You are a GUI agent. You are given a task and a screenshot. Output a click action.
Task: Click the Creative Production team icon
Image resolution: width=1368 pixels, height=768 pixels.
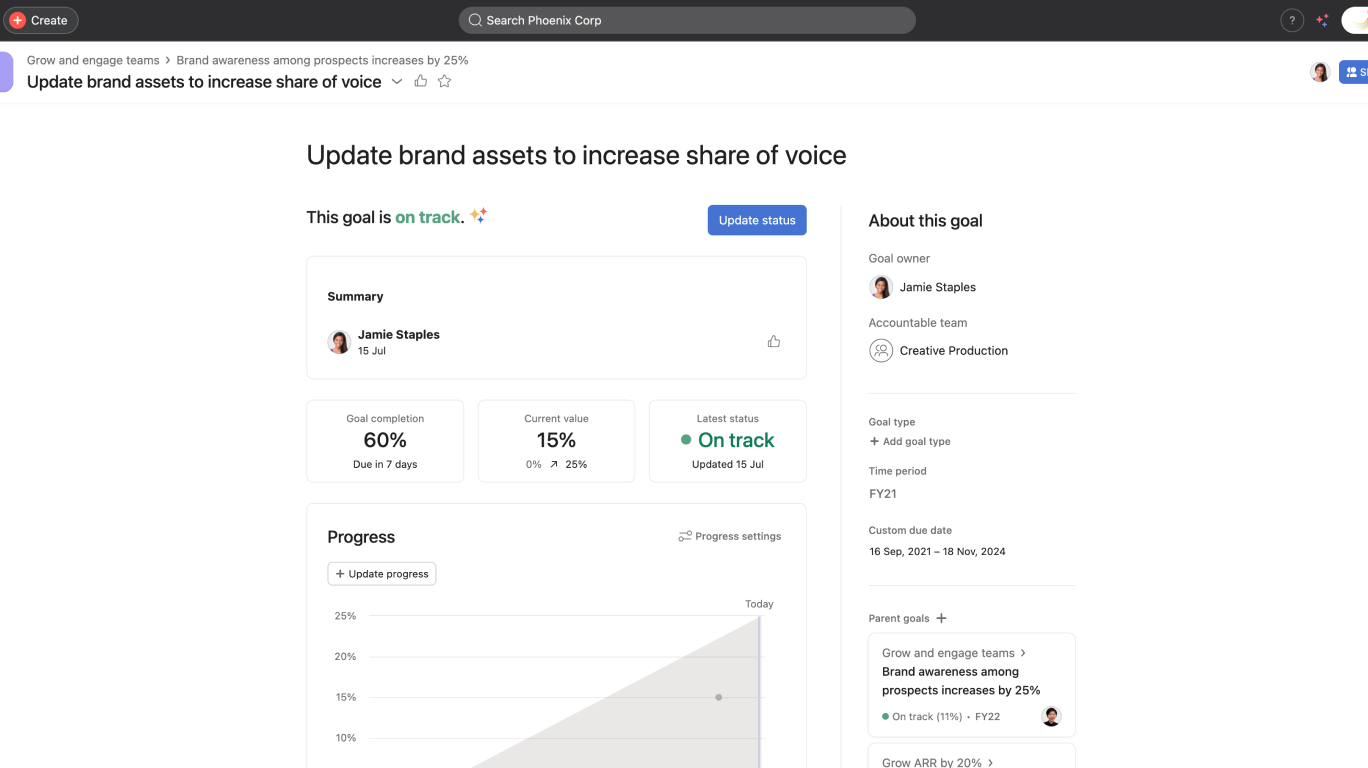881,350
